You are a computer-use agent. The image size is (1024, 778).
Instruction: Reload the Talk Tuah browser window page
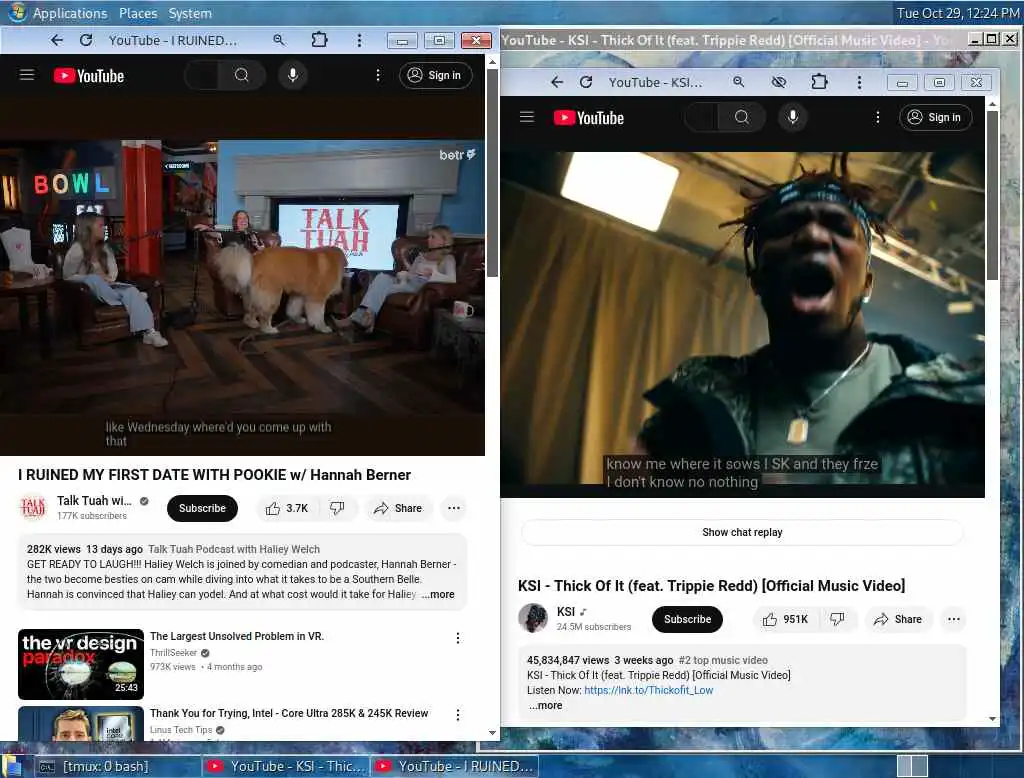(86, 41)
